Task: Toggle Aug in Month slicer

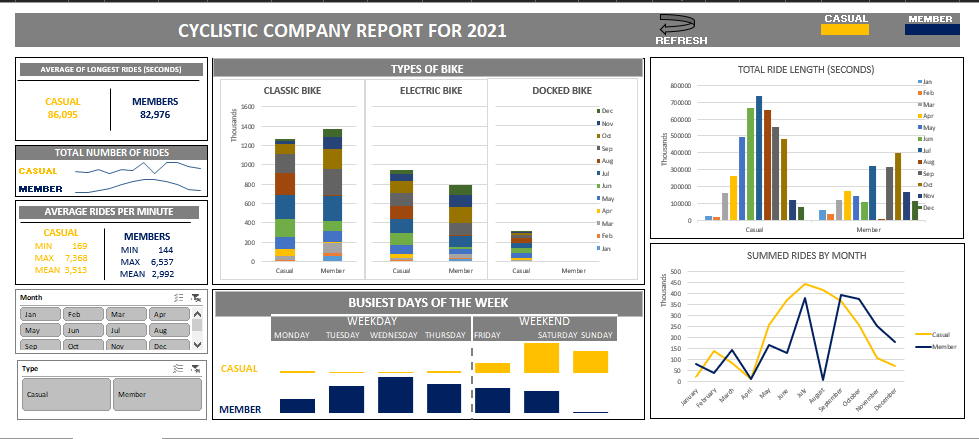Action: [168, 330]
